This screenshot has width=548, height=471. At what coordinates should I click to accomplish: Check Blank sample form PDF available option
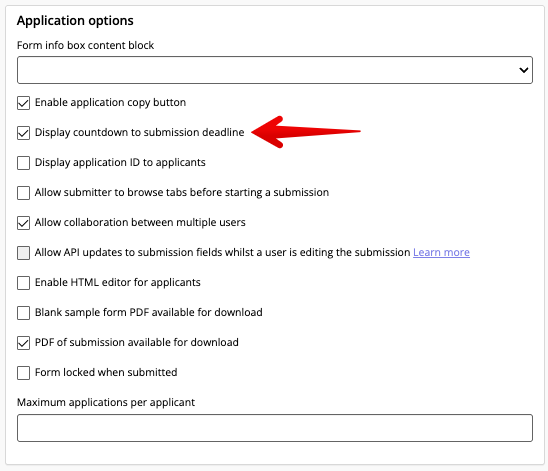click(x=23, y=313)
